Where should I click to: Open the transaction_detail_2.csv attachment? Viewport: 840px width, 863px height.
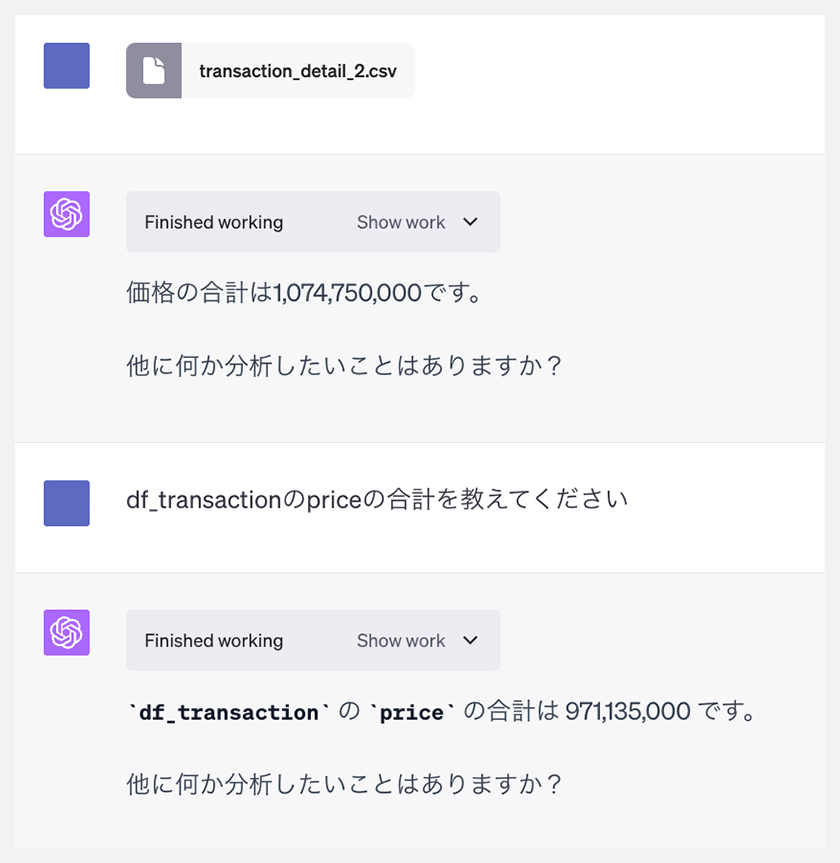270,70
